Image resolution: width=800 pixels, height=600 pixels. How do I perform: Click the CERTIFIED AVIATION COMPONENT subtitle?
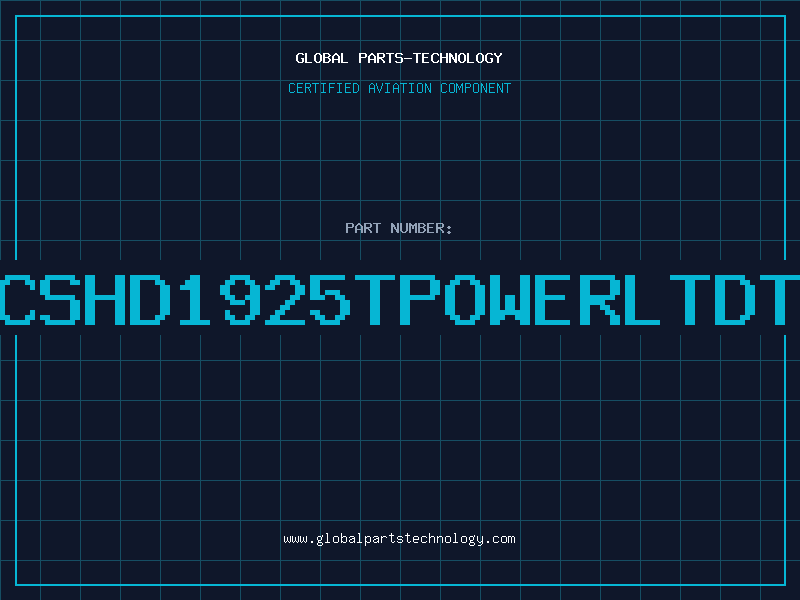pos(399,88)
